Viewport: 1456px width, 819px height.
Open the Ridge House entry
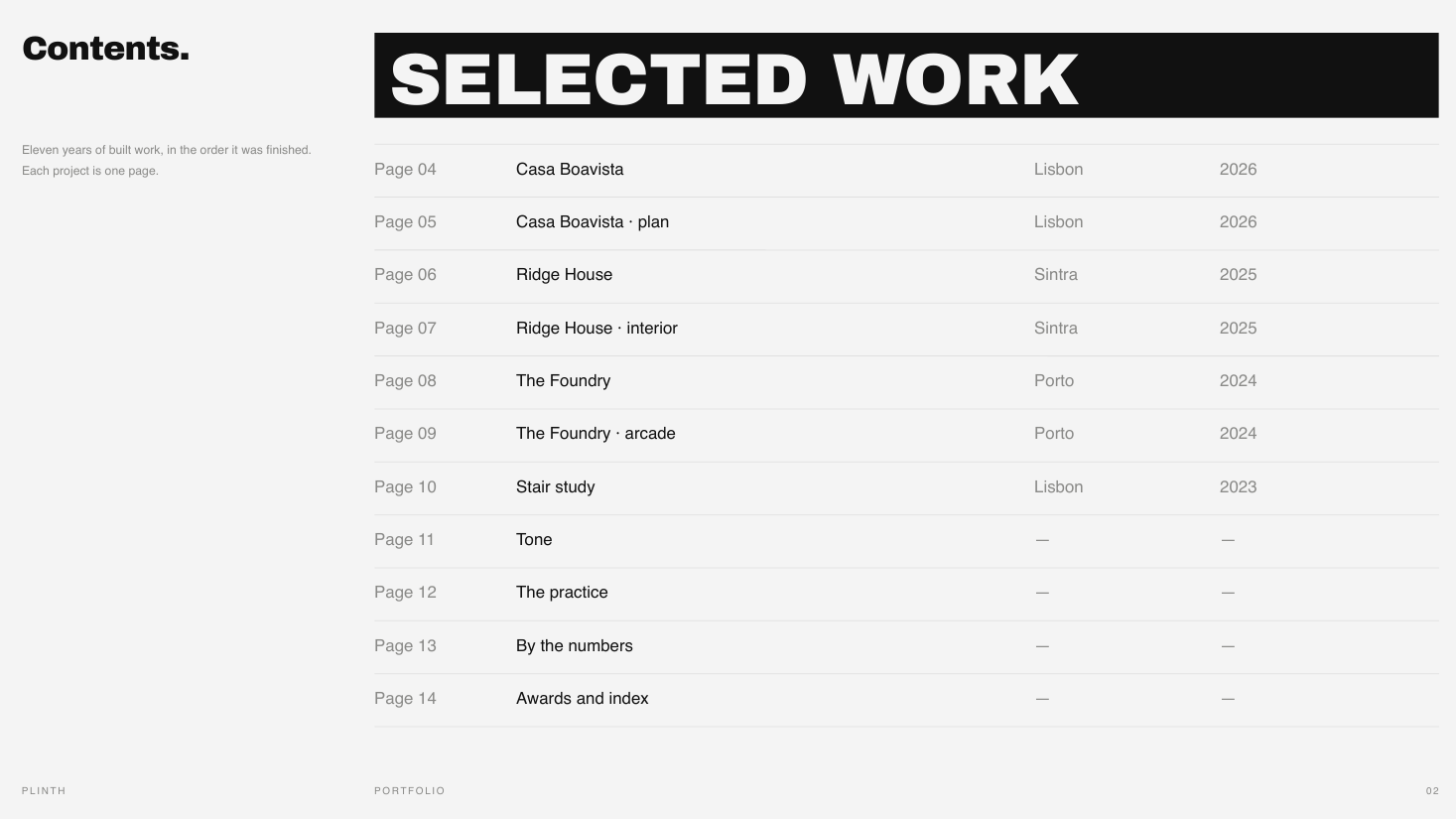pyautogui.click(x=906, y=275)
